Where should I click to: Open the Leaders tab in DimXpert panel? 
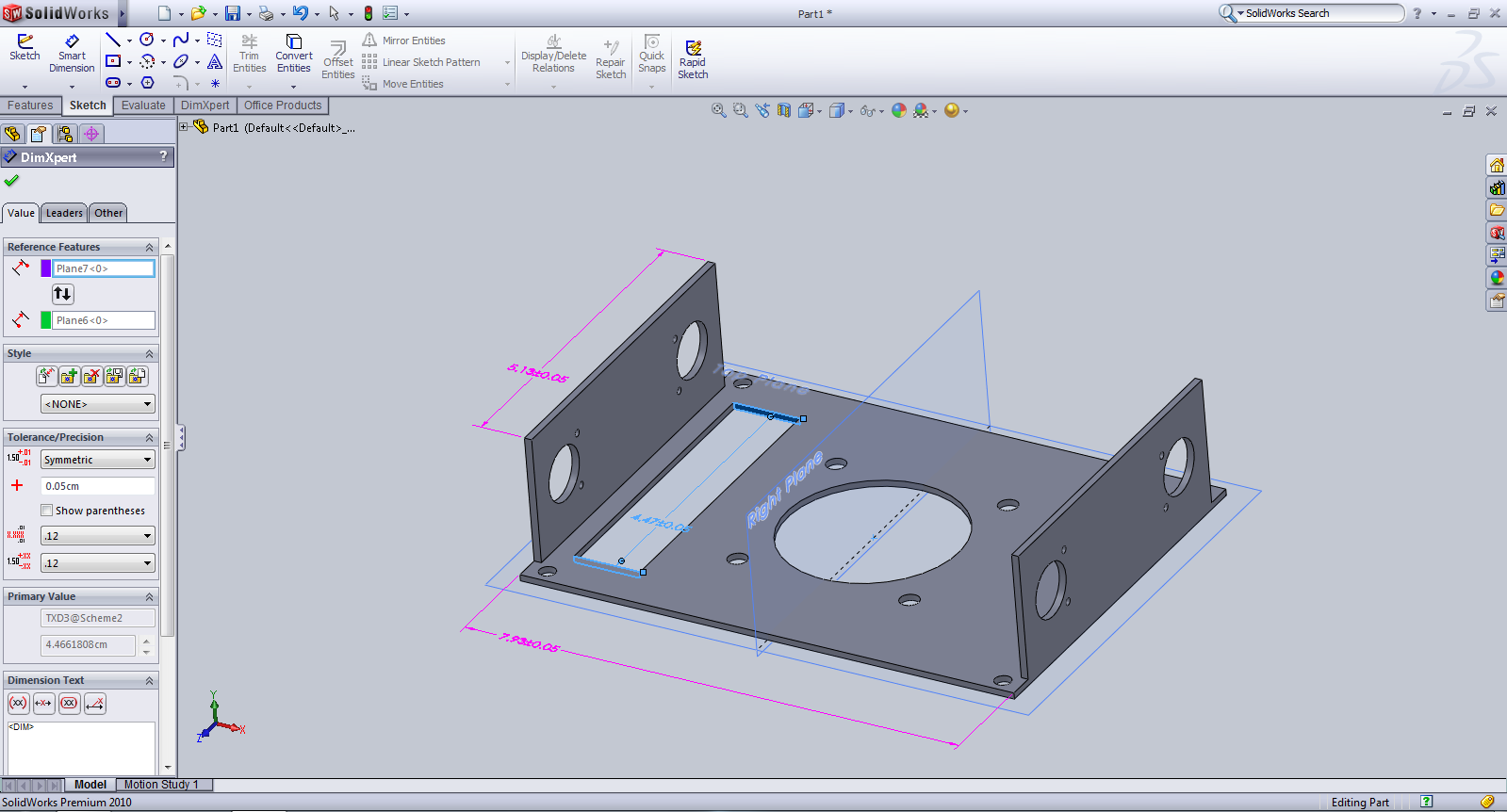tap(64, 213)
